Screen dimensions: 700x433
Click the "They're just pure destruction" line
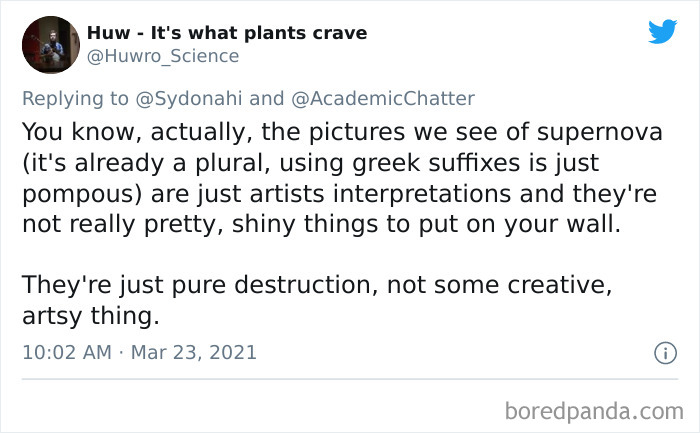click(x=196, y=285)
